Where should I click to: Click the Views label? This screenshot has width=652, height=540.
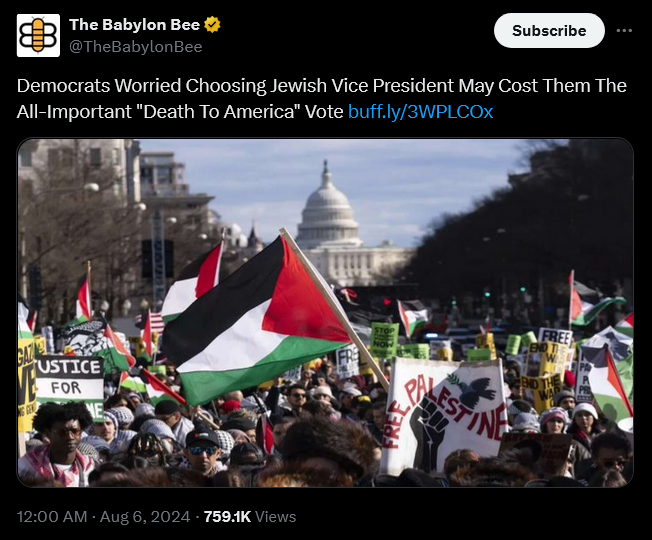tap(275, 517)
